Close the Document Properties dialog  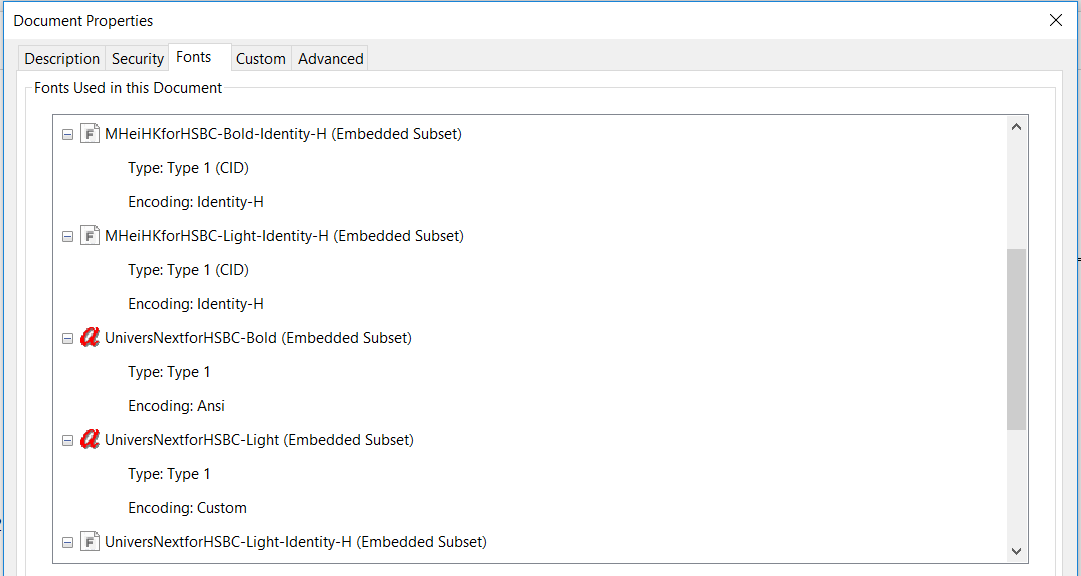(x=1056, y=20)
